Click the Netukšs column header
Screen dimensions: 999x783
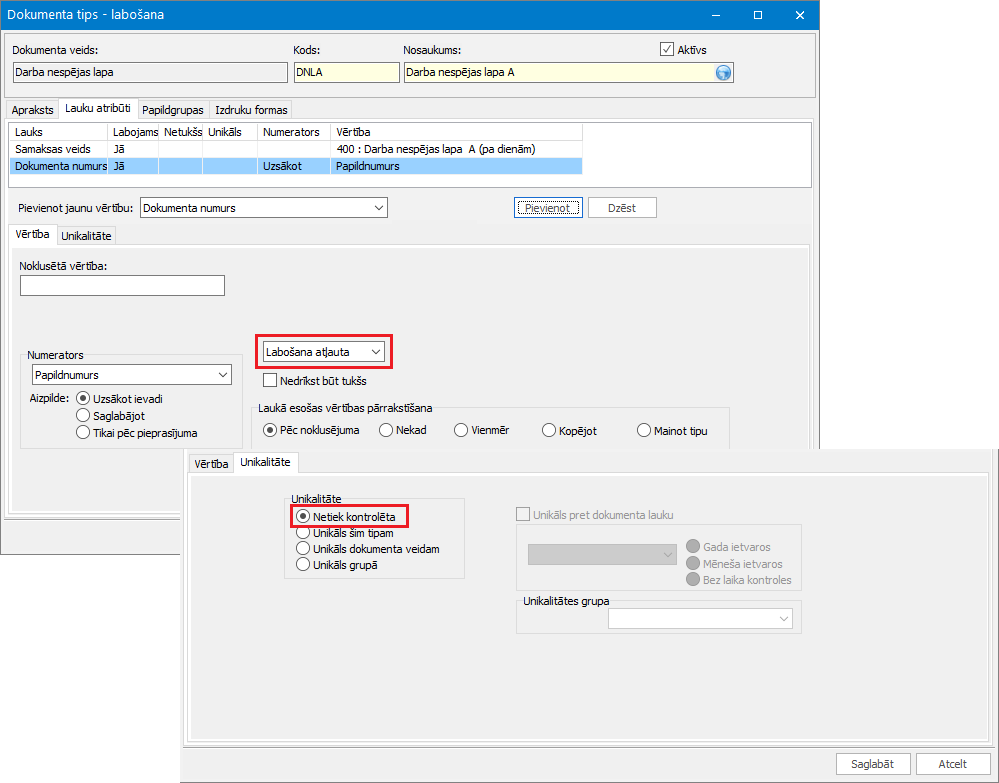[x=181, y=132]
